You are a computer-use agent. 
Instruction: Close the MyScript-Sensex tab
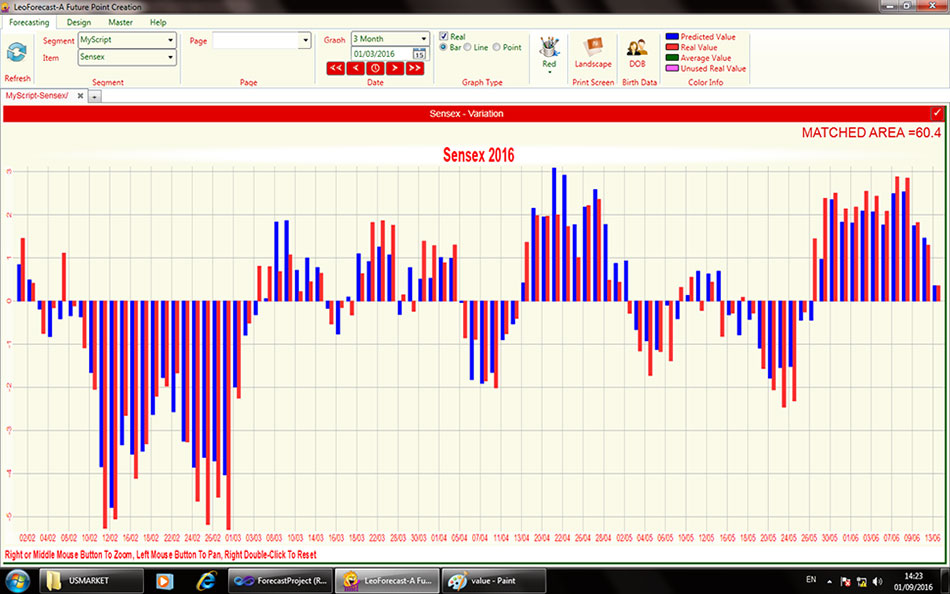(x=80, y=96)
